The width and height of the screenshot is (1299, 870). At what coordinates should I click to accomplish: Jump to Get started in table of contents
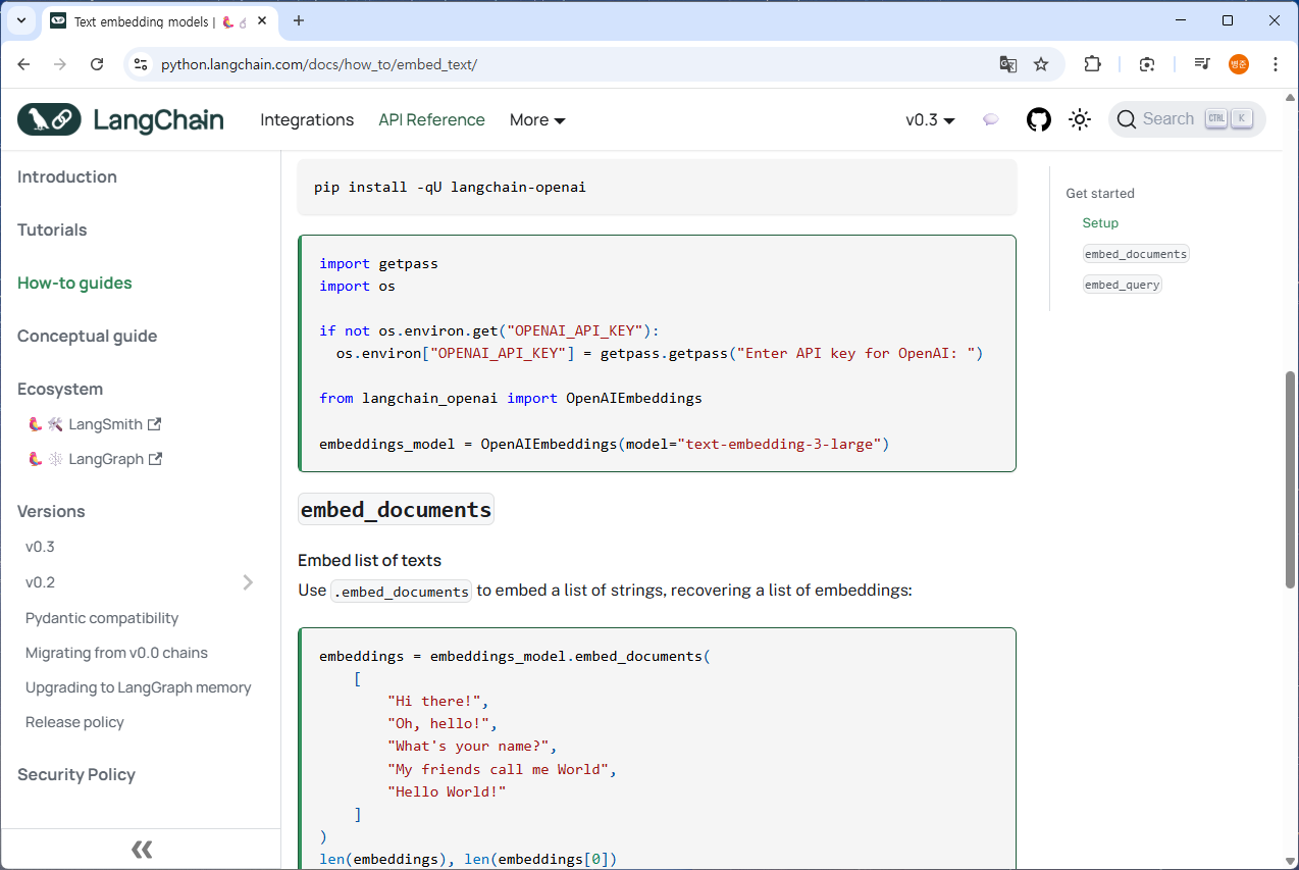click(1100, 193)
